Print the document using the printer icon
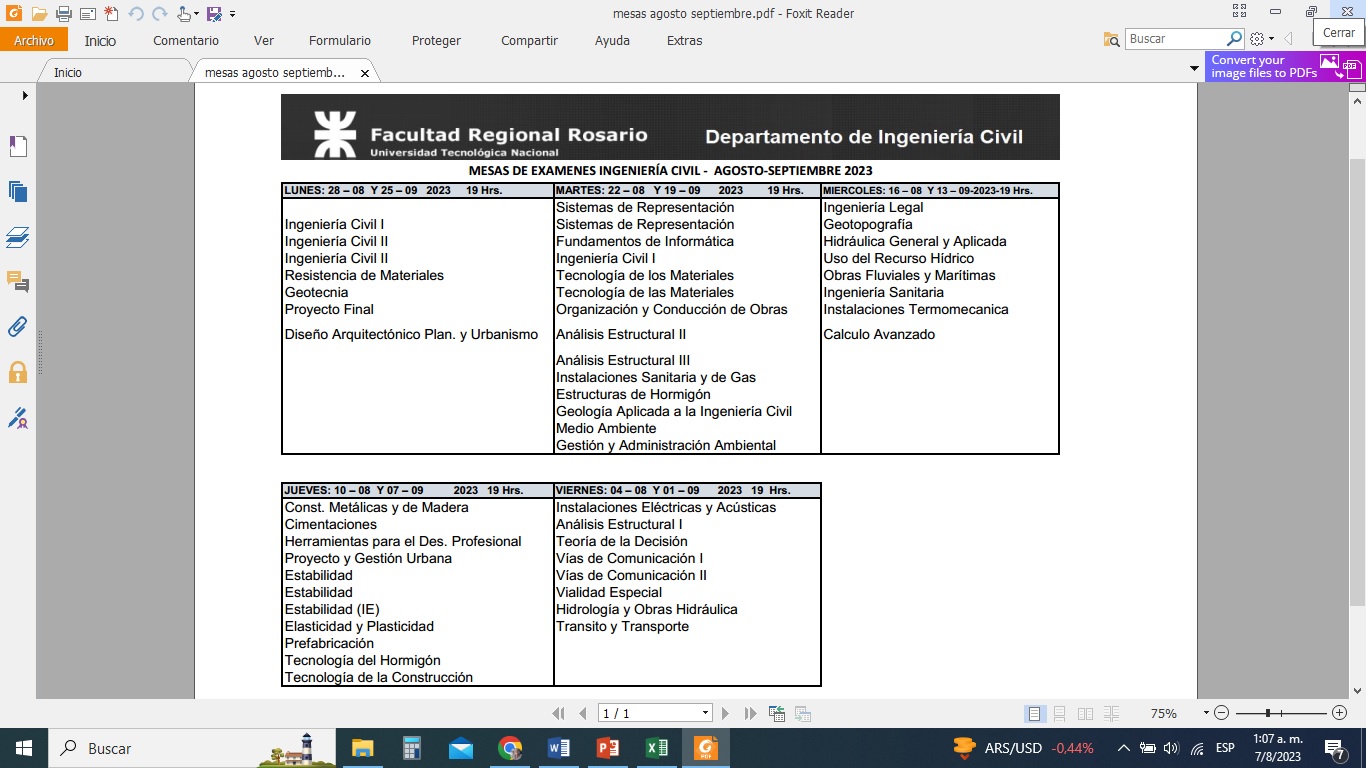Image resolution: width=1366 pixels, height=768 pixels. [63, 14]
